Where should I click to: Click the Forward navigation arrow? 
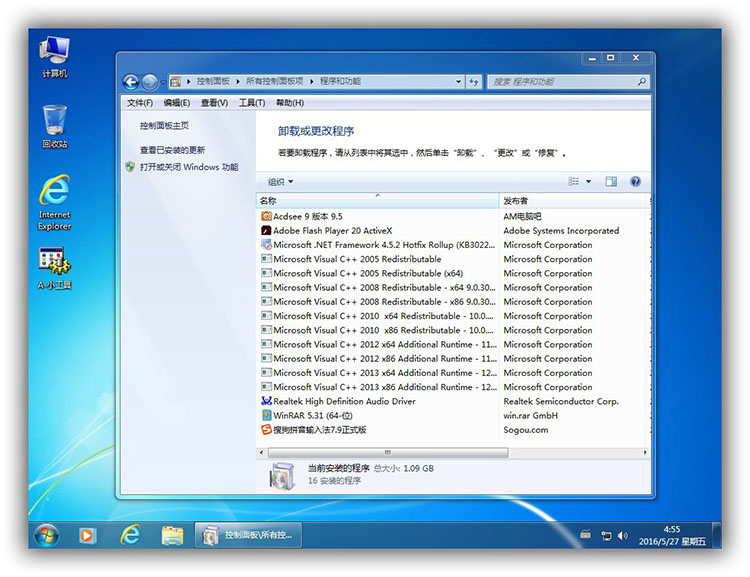[x=150, y=82]
